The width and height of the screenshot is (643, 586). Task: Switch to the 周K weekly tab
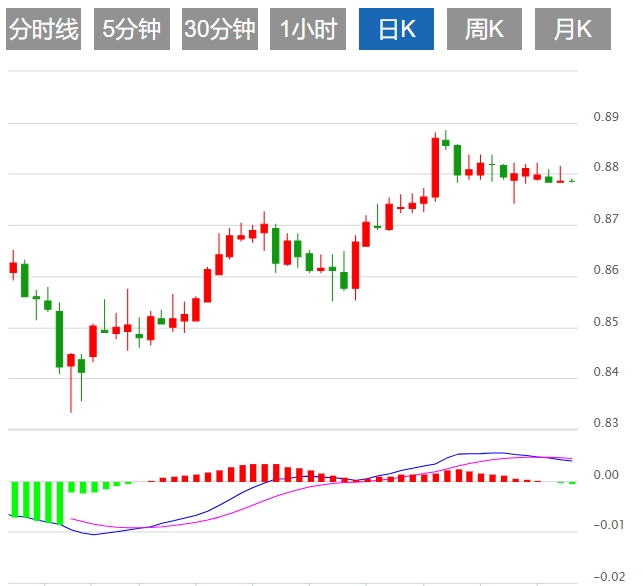click(484, 29)
